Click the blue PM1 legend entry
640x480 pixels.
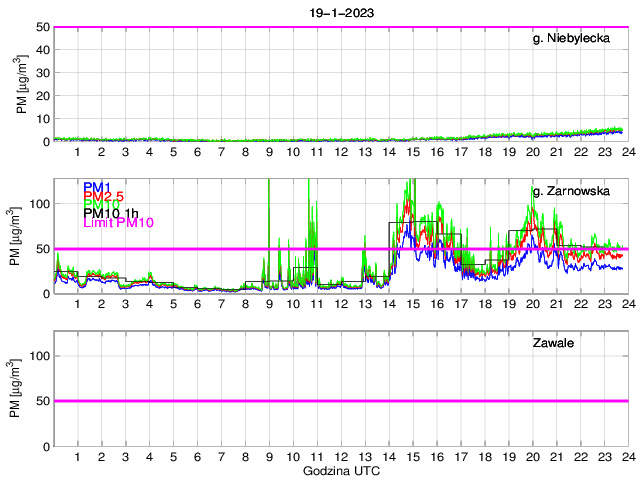click(97, 187)
